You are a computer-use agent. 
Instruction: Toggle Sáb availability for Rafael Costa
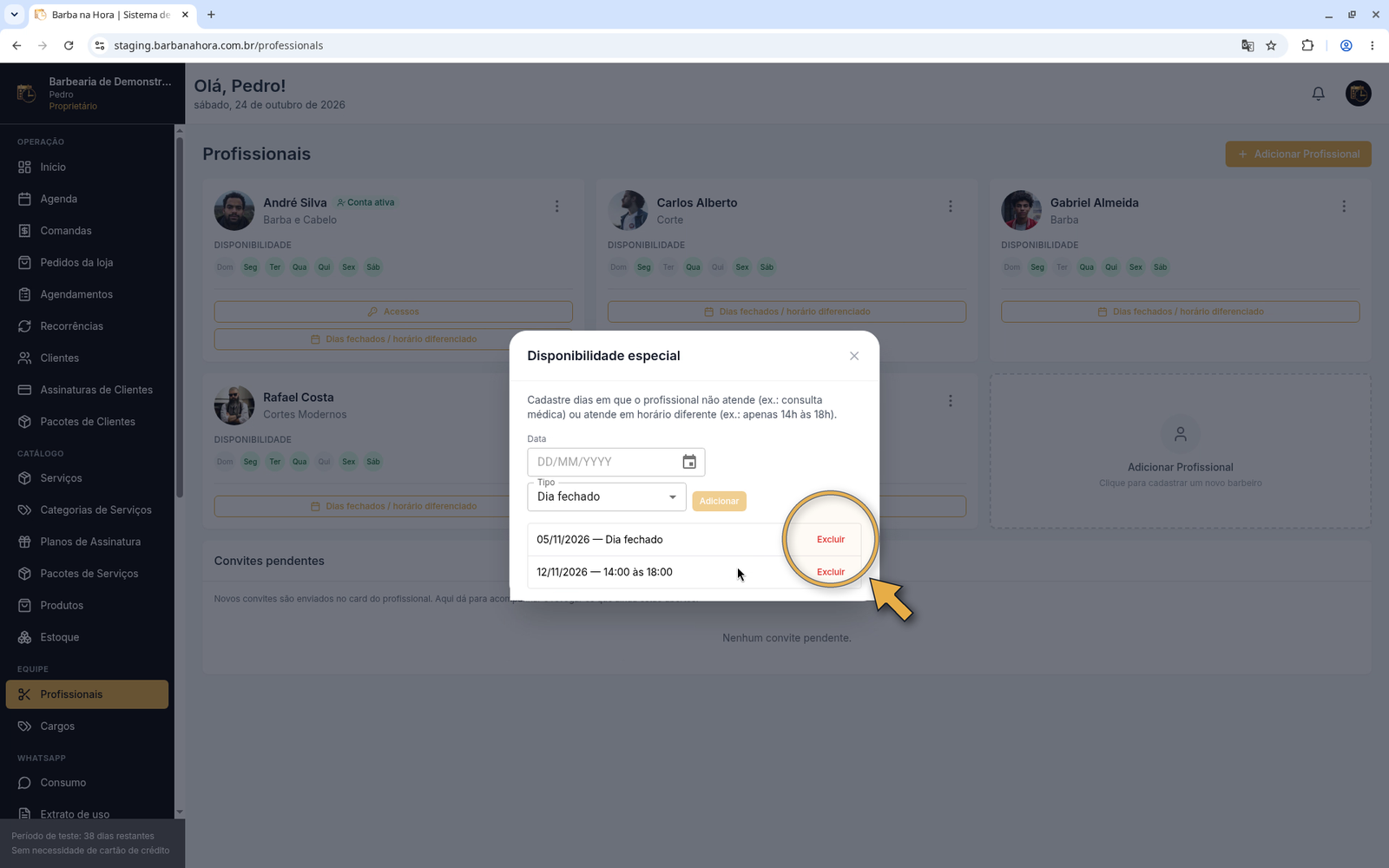373,462
